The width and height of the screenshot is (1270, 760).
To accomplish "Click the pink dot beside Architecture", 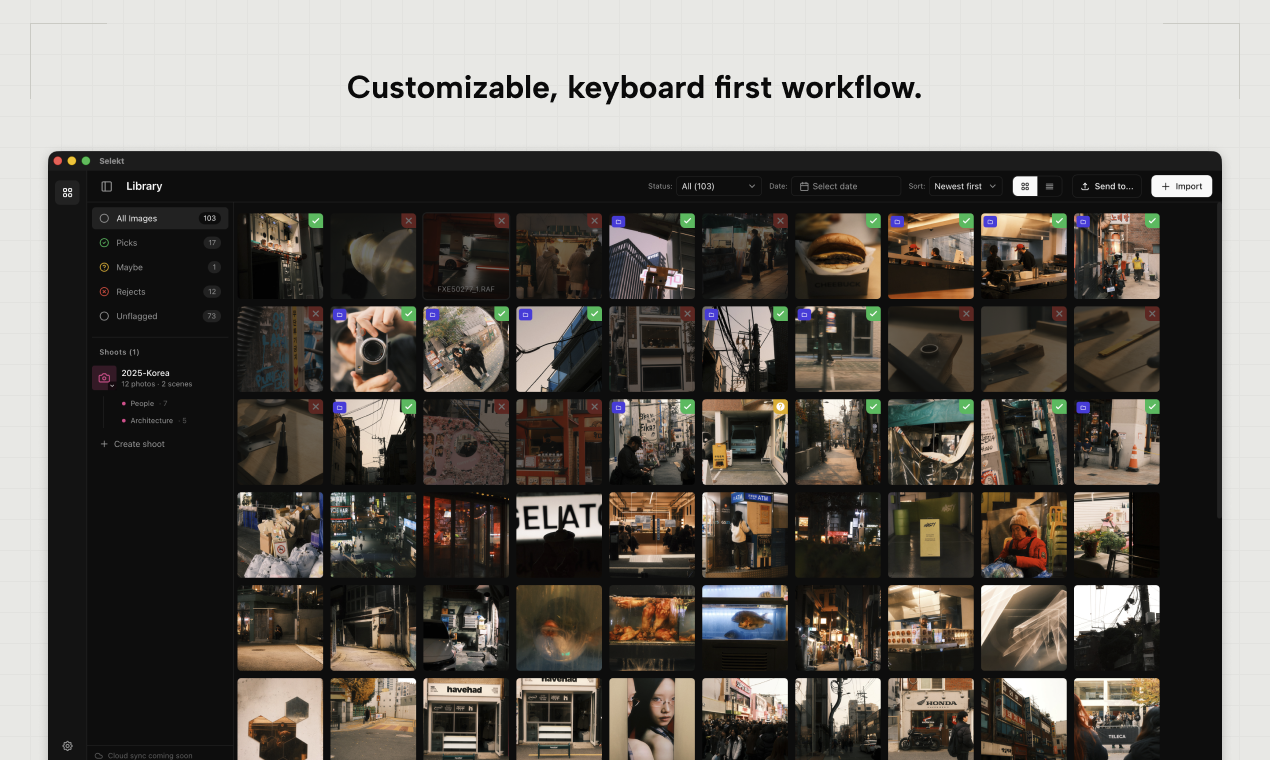I will point(124,421).
